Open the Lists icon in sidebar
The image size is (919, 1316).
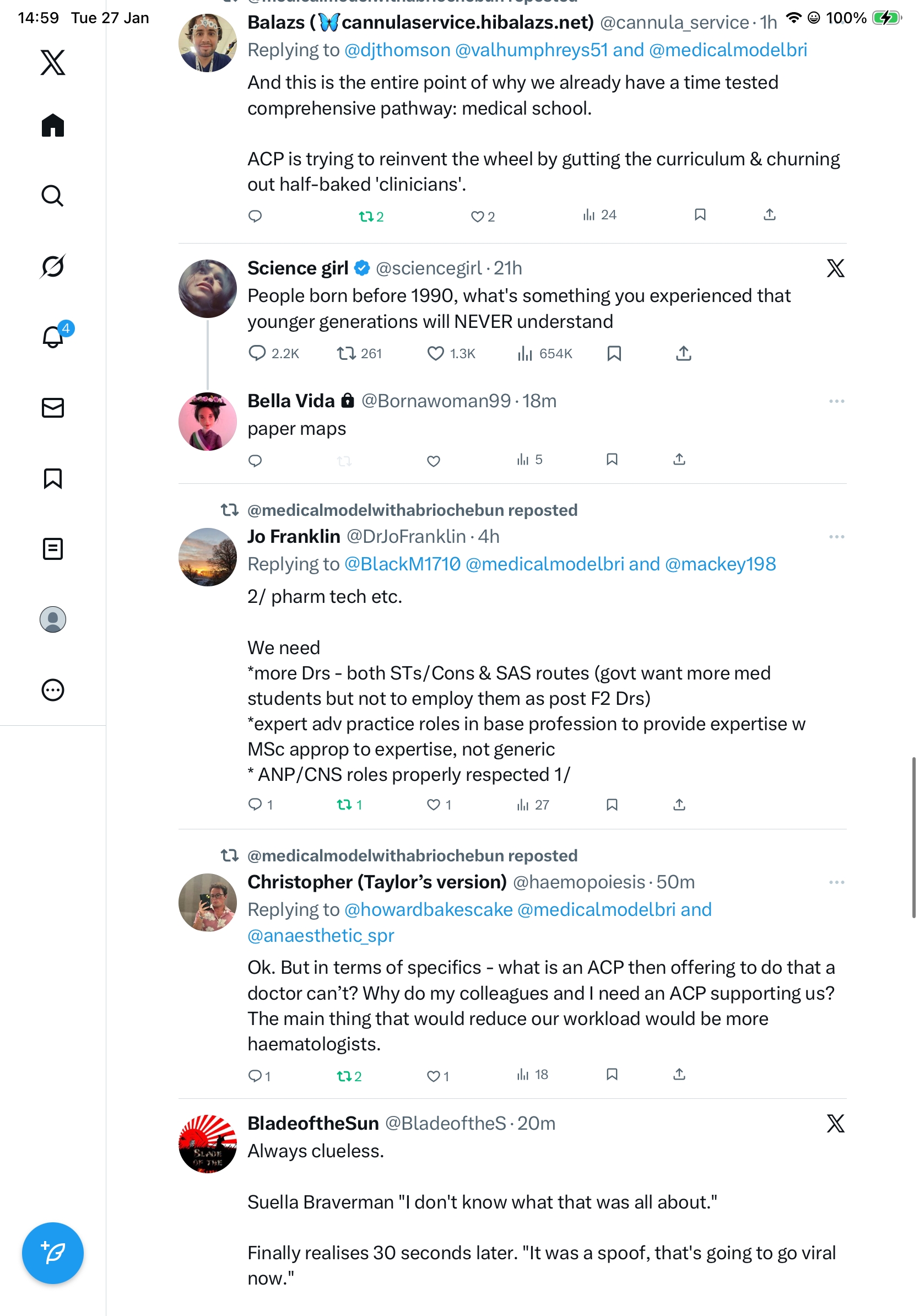coord(53,548)
